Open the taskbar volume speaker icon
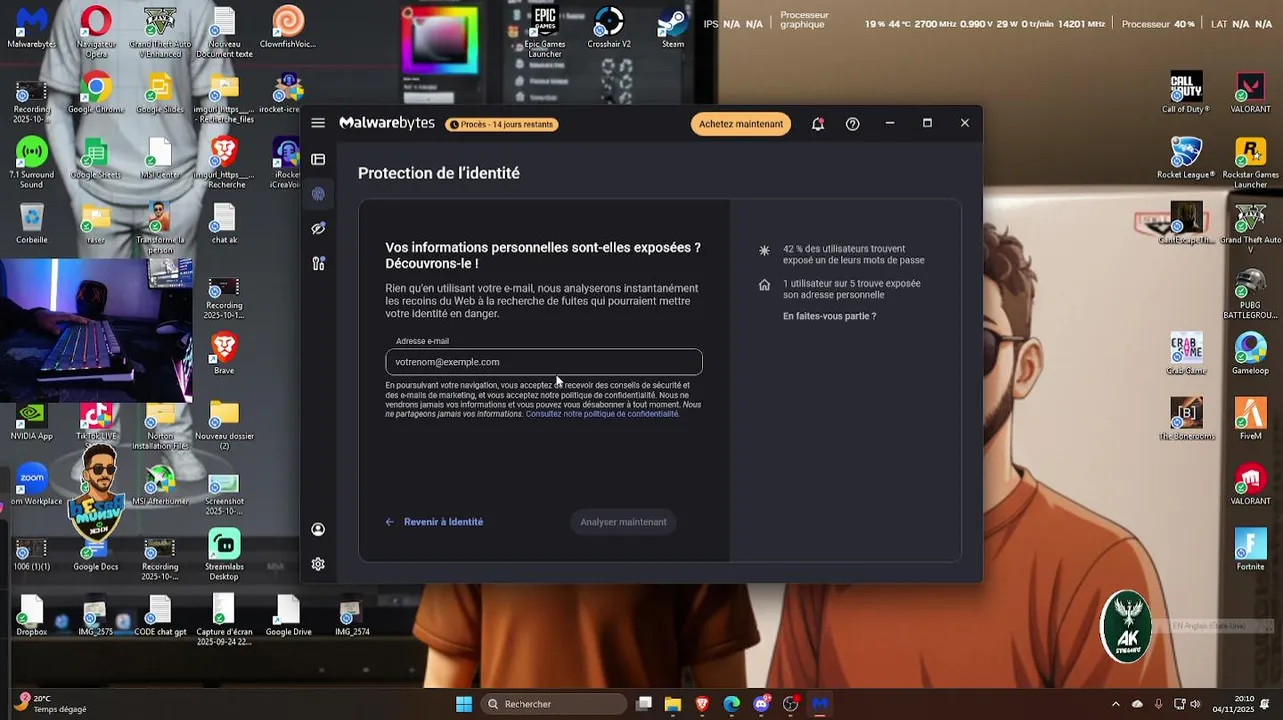 (x=1195, y=704)
